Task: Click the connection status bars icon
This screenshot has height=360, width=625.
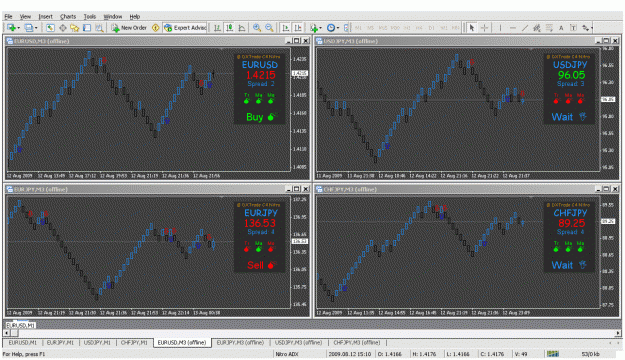Action: [553, 354]
